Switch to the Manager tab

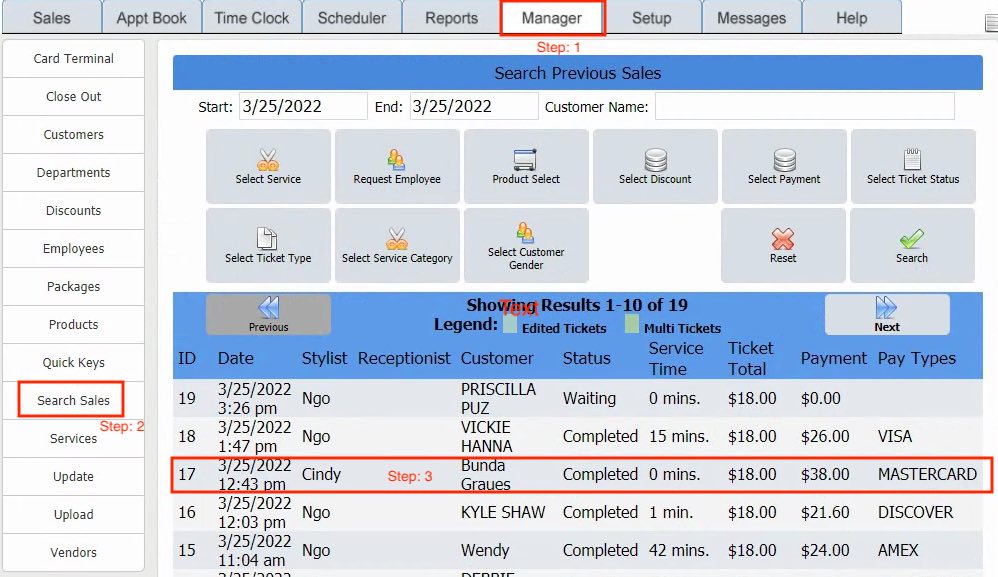coord(552,18)
